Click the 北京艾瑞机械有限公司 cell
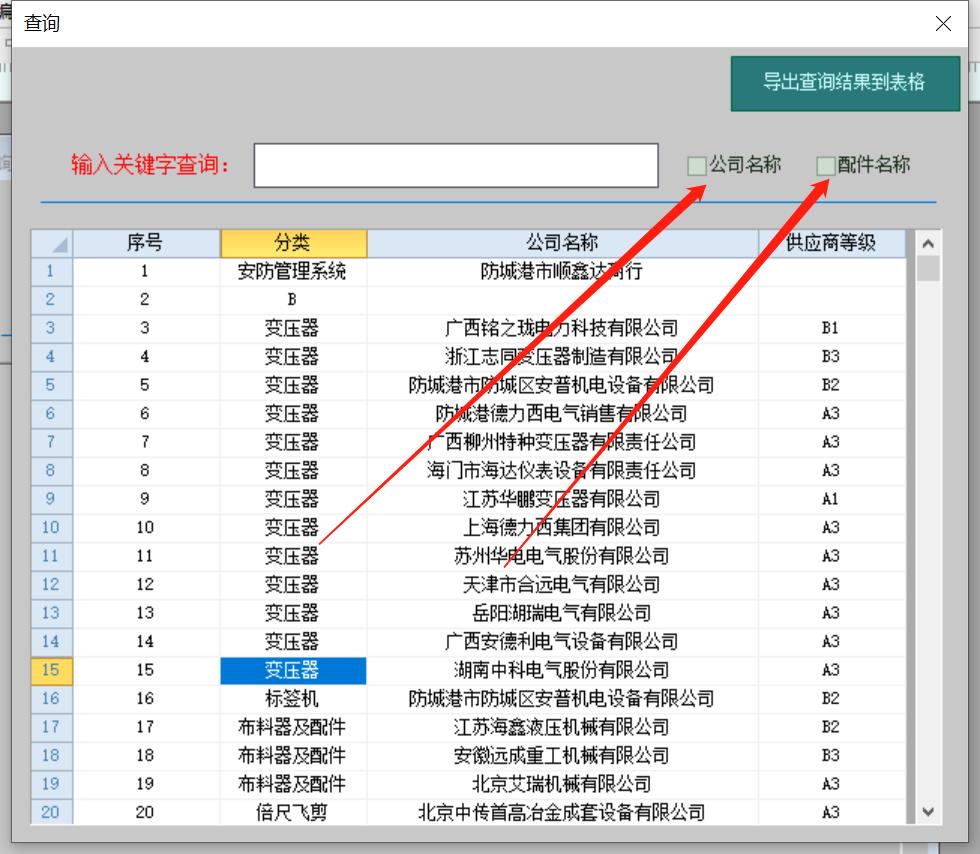This screenshot has width=980, height=854. click(x=562, y=784)
